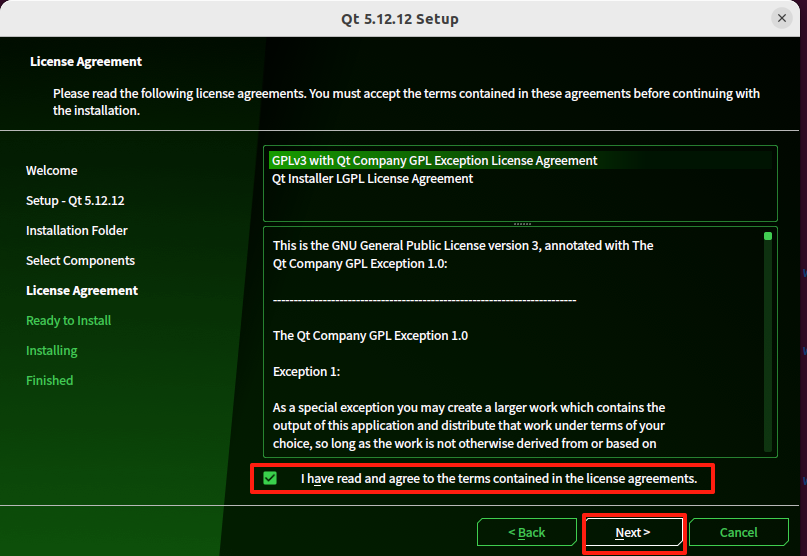Click the license text scrollbar thumb
This screenshot has height=556, width=807.
coord(767,237)
